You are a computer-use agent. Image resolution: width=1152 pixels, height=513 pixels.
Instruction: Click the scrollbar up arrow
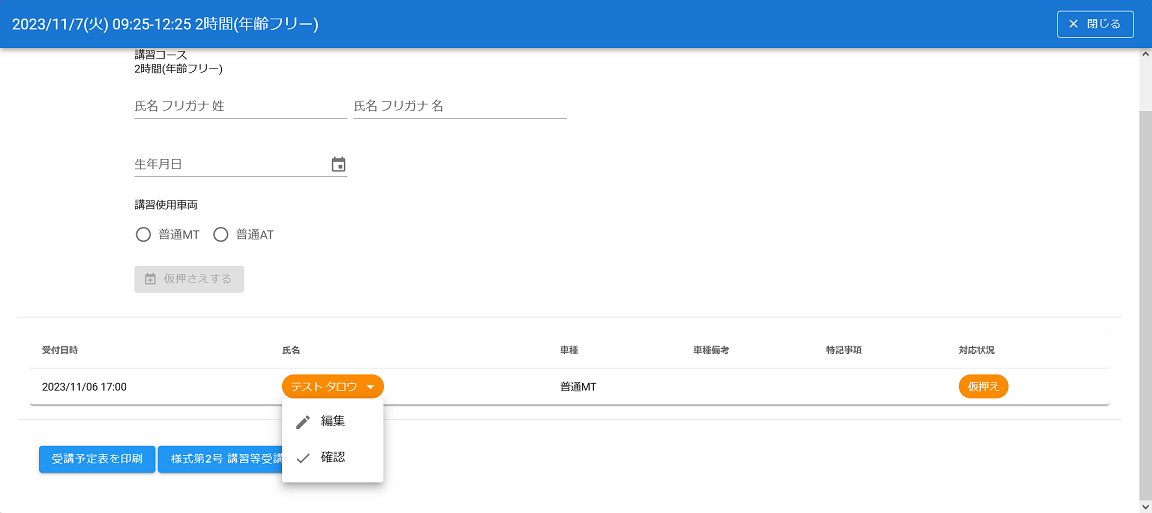[x=1145, y=55]
